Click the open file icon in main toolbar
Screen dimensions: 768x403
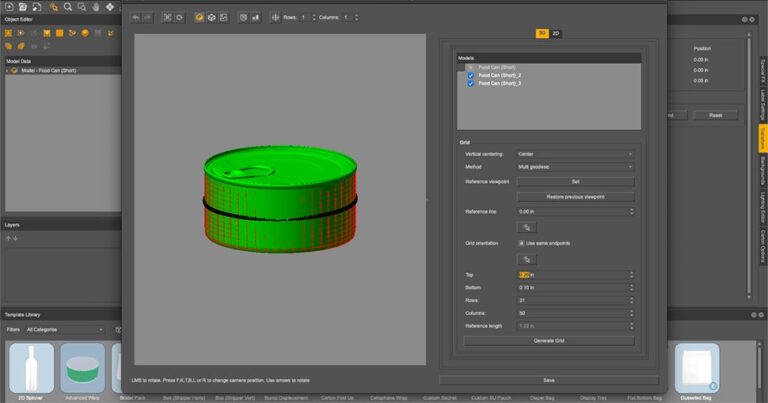point(23,7)
